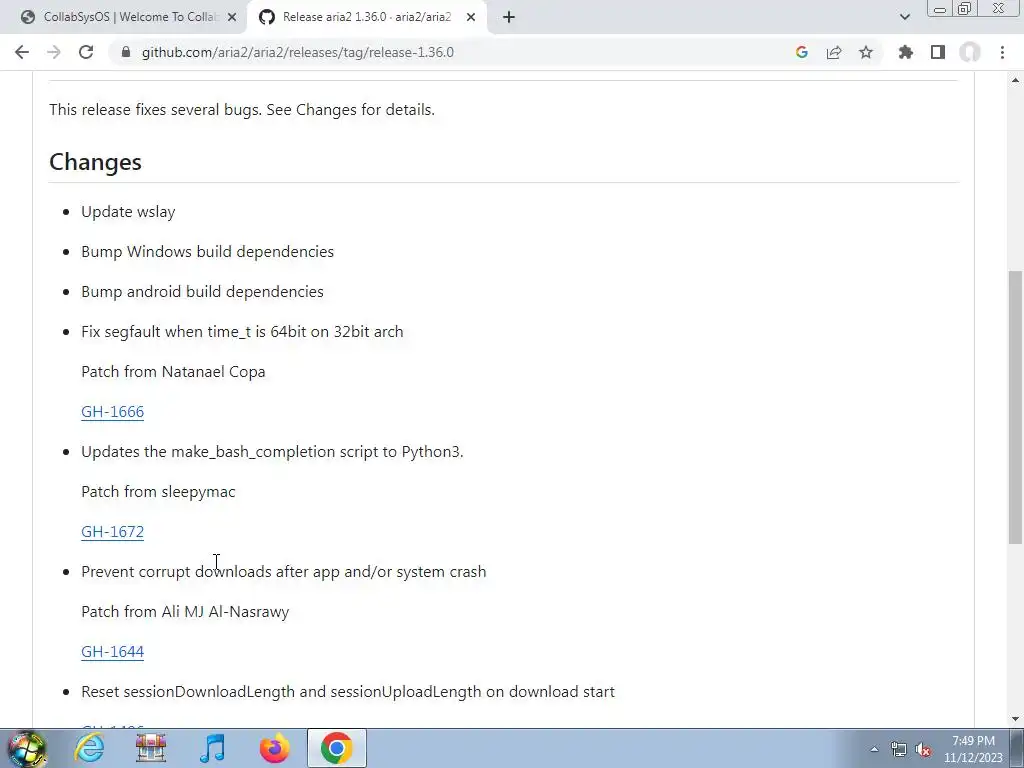View site info via the lock icon
This screenshot has height=768, width=1024.
[x=126, y=52]
